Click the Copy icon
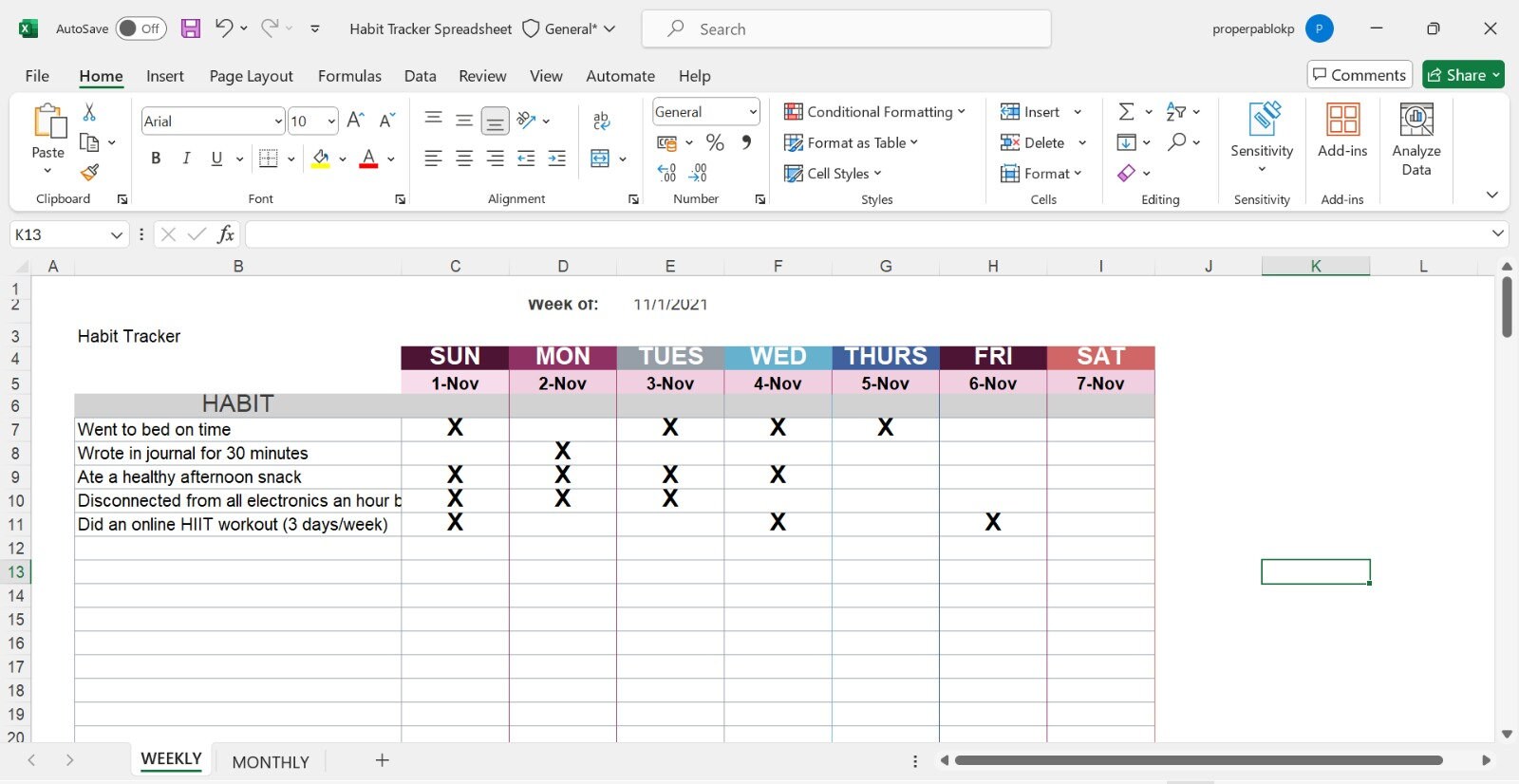Viewport: 1519px width, 784px height. (x=89, y=142)
